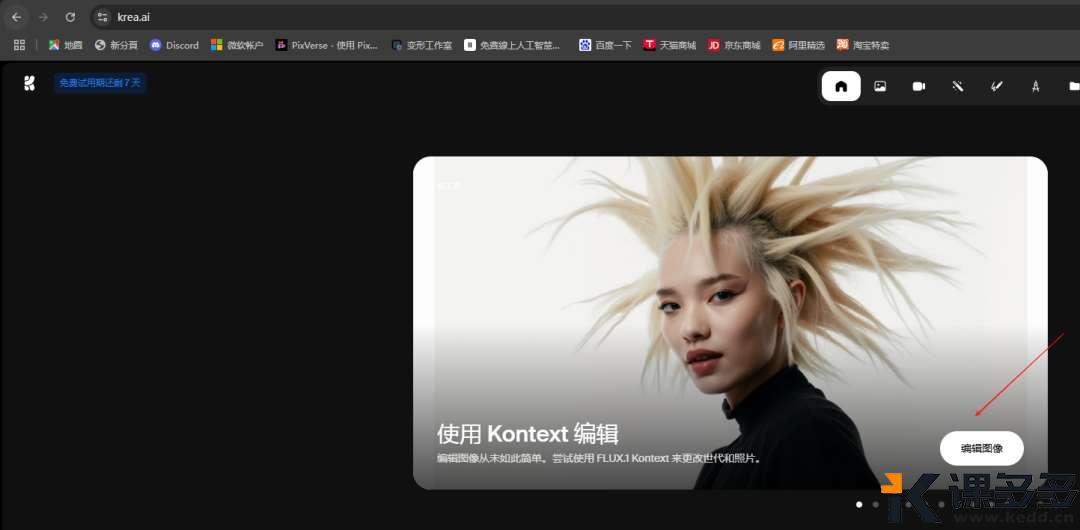Click the browser forward arrow
Image resolution: width=1080 pixels, height=530 pixels.
pos(43,17)
